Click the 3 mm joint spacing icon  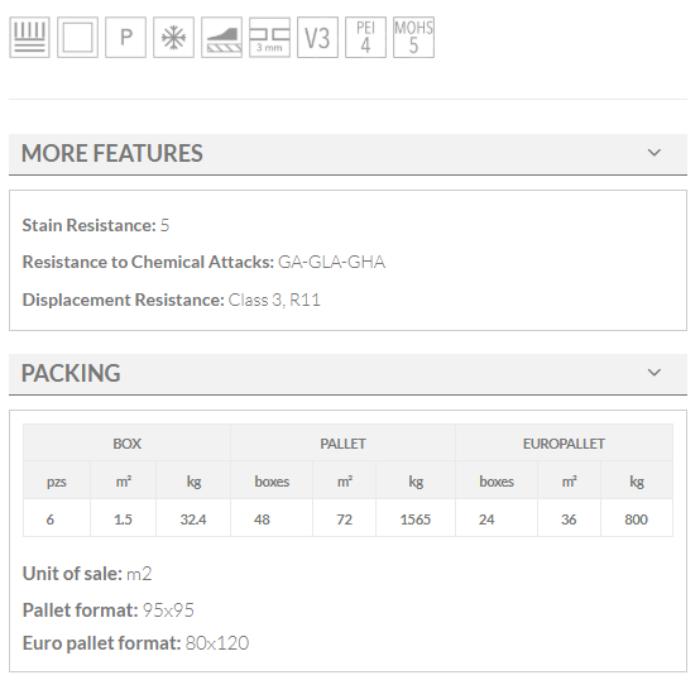269,39
